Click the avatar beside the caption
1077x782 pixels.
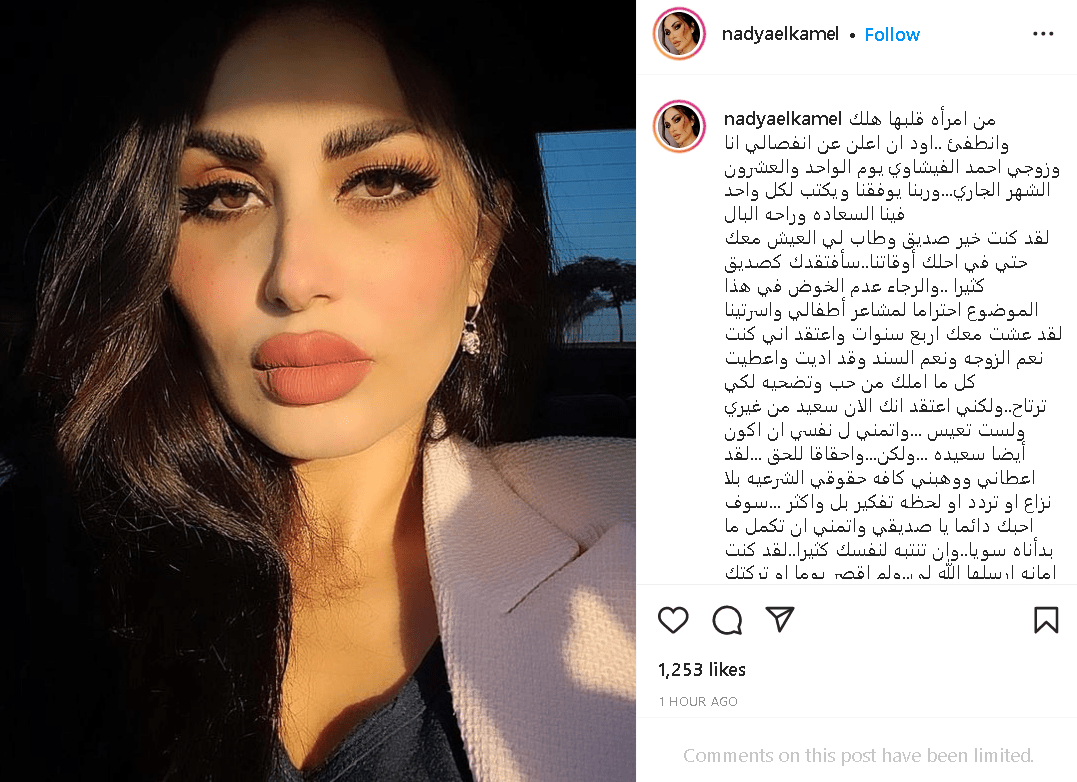pos(679,126)
